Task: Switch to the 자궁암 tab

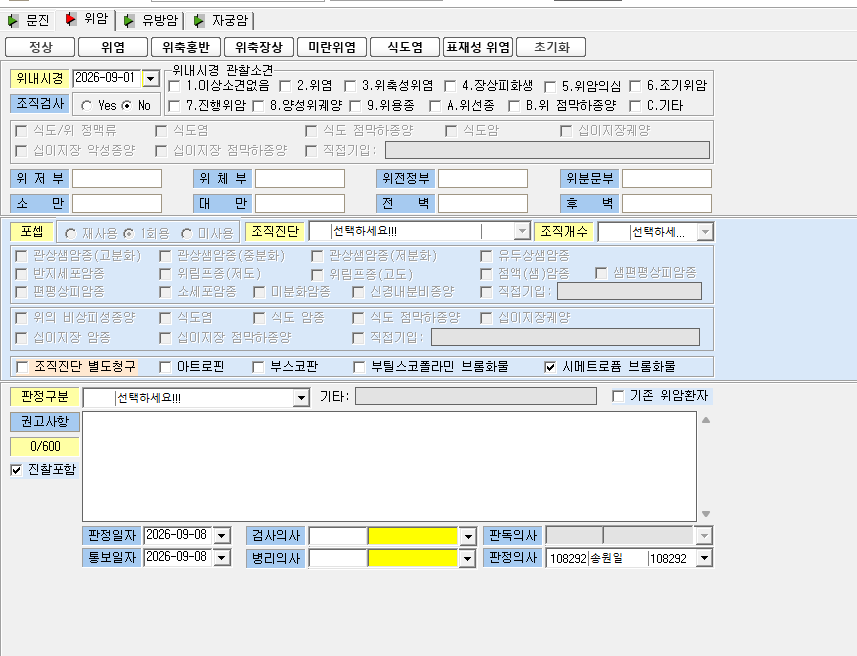Action: (230, 21)
